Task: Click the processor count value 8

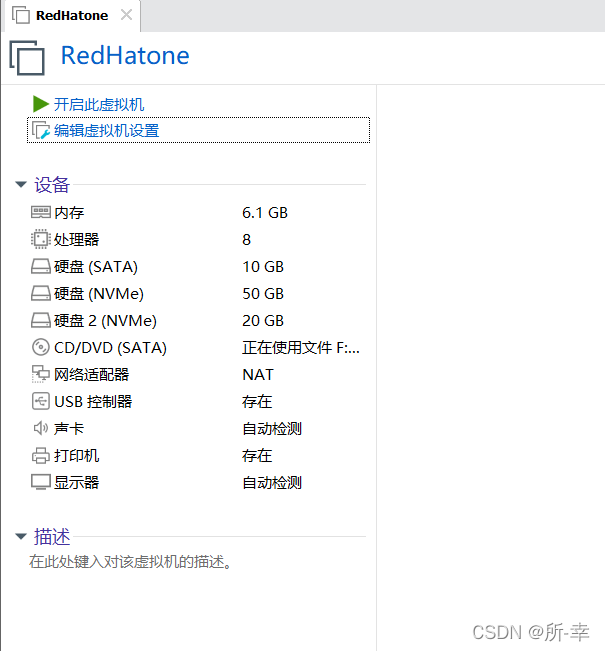Action: [247, 240]
